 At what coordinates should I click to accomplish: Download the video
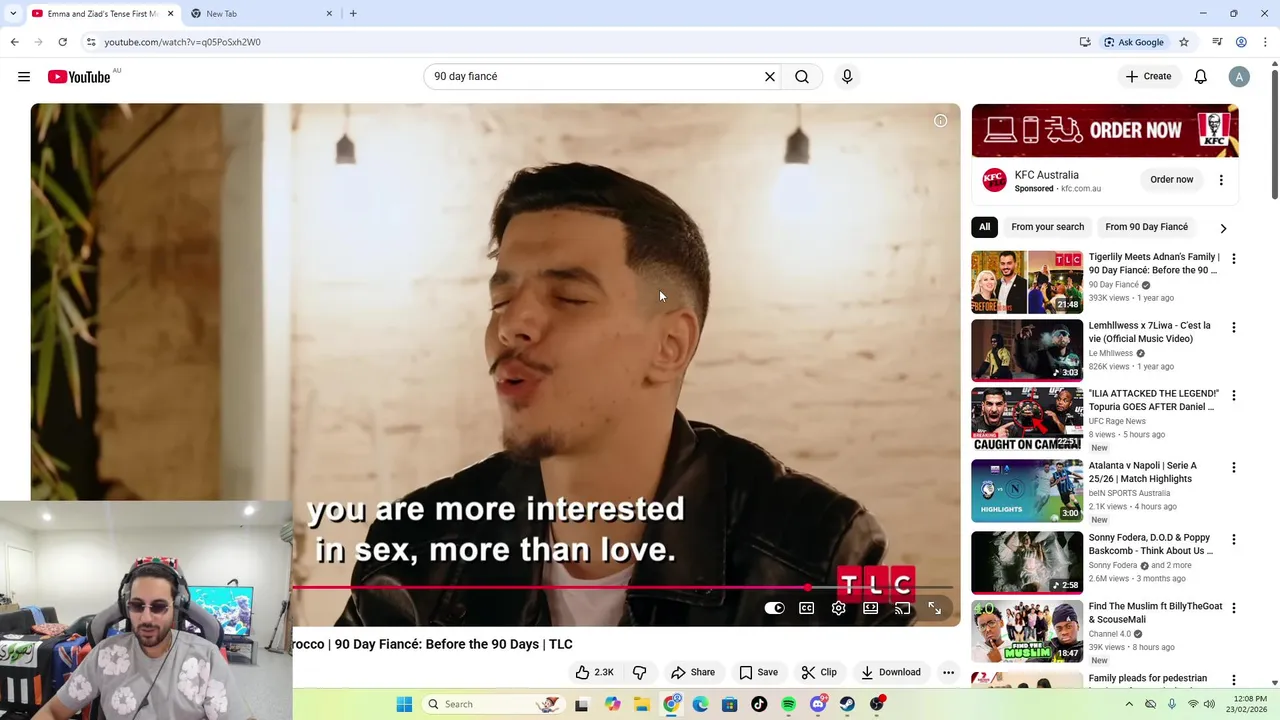891,672
